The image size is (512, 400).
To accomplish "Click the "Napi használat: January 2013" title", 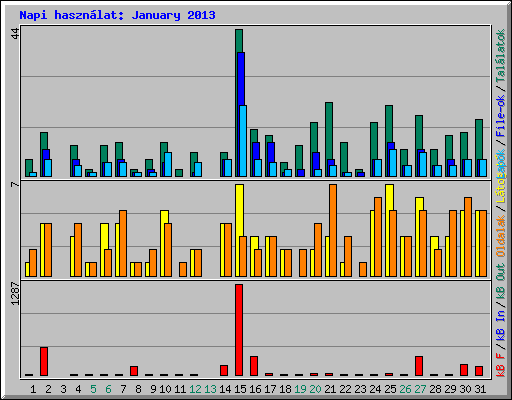I will (x=117, y=15).
